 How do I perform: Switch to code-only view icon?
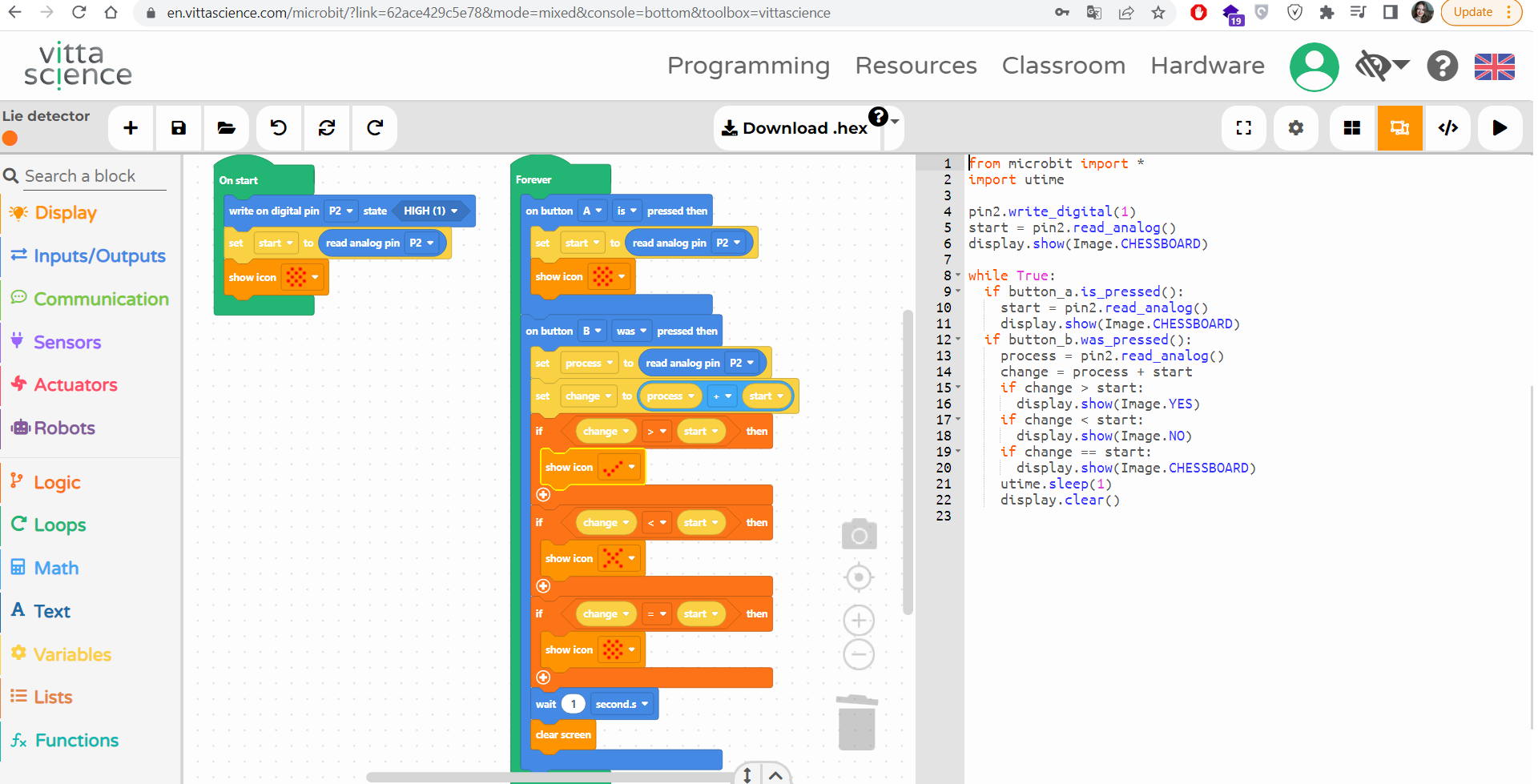[1448, 128]
